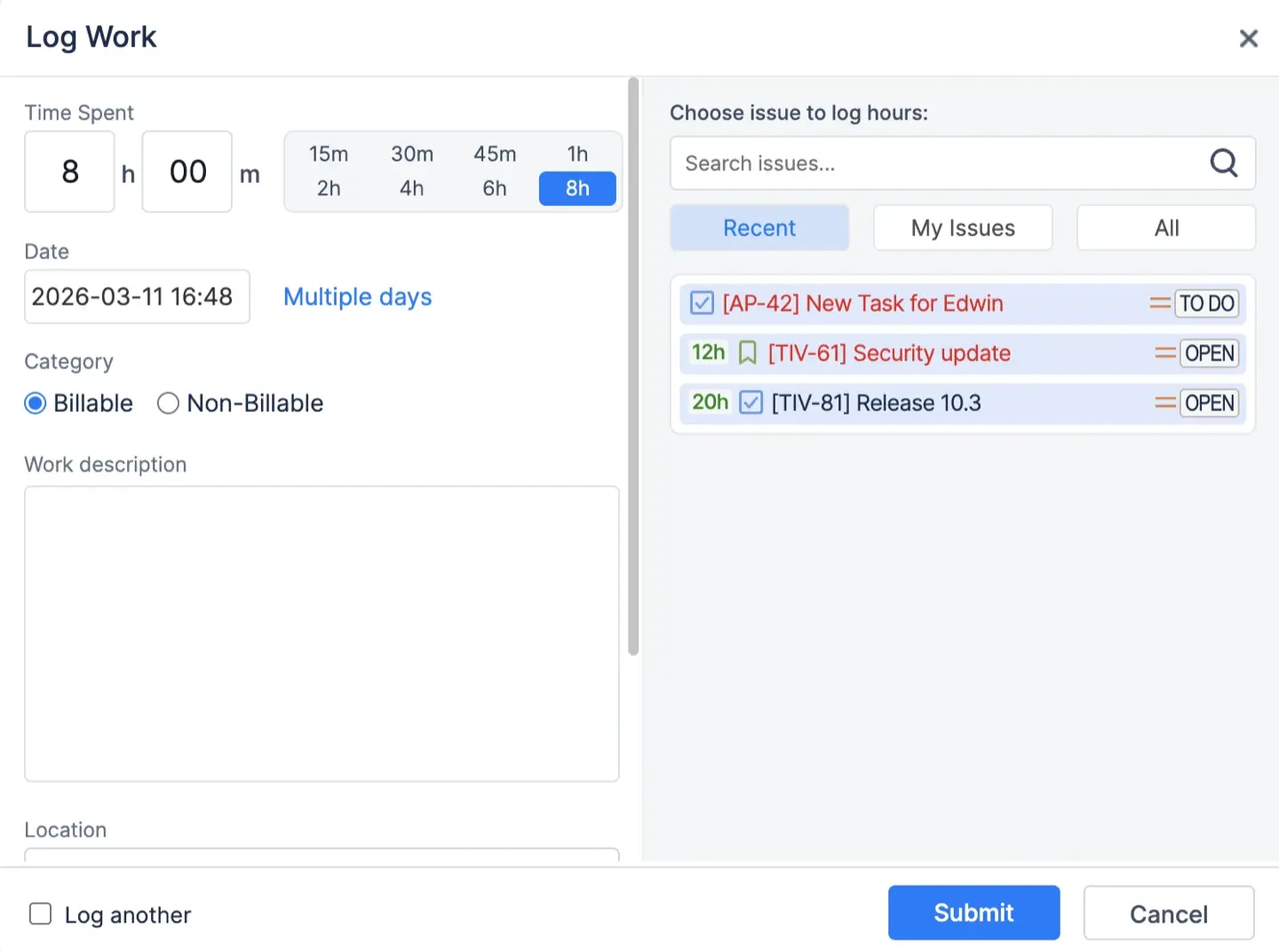Switch to the My Issues tab

coord(963,227)
